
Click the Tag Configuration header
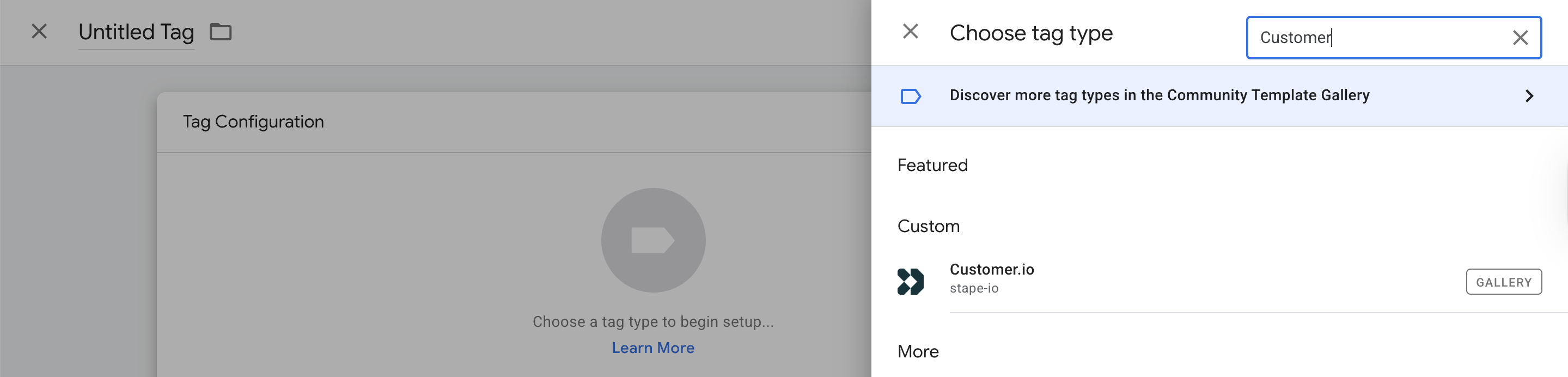click(x=254, y=122)
